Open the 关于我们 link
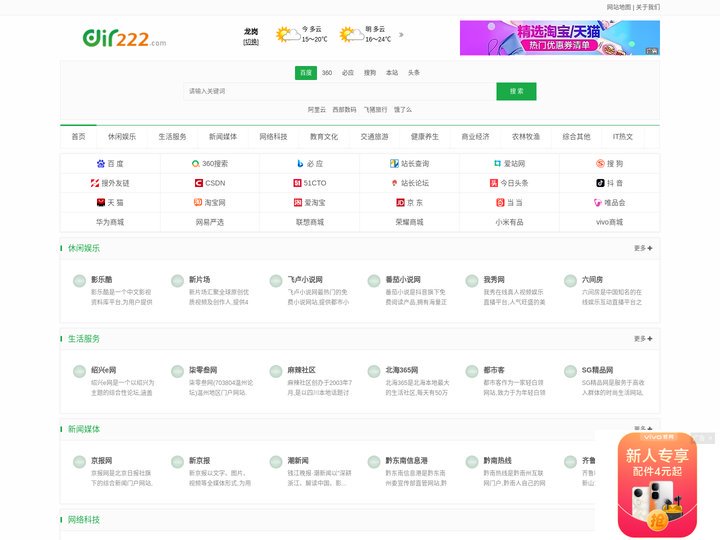The width and height of the screenshot is (720, 540). click(647, 7)
